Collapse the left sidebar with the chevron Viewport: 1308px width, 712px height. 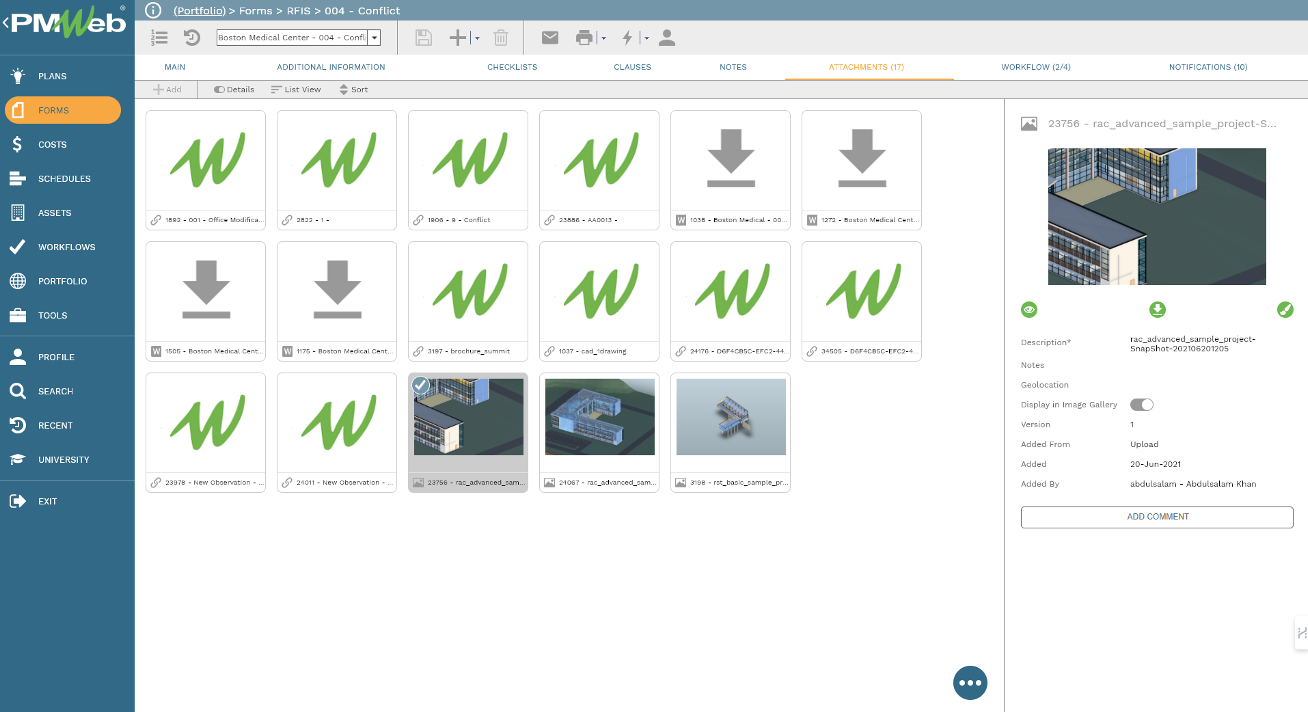pos(5,24)
